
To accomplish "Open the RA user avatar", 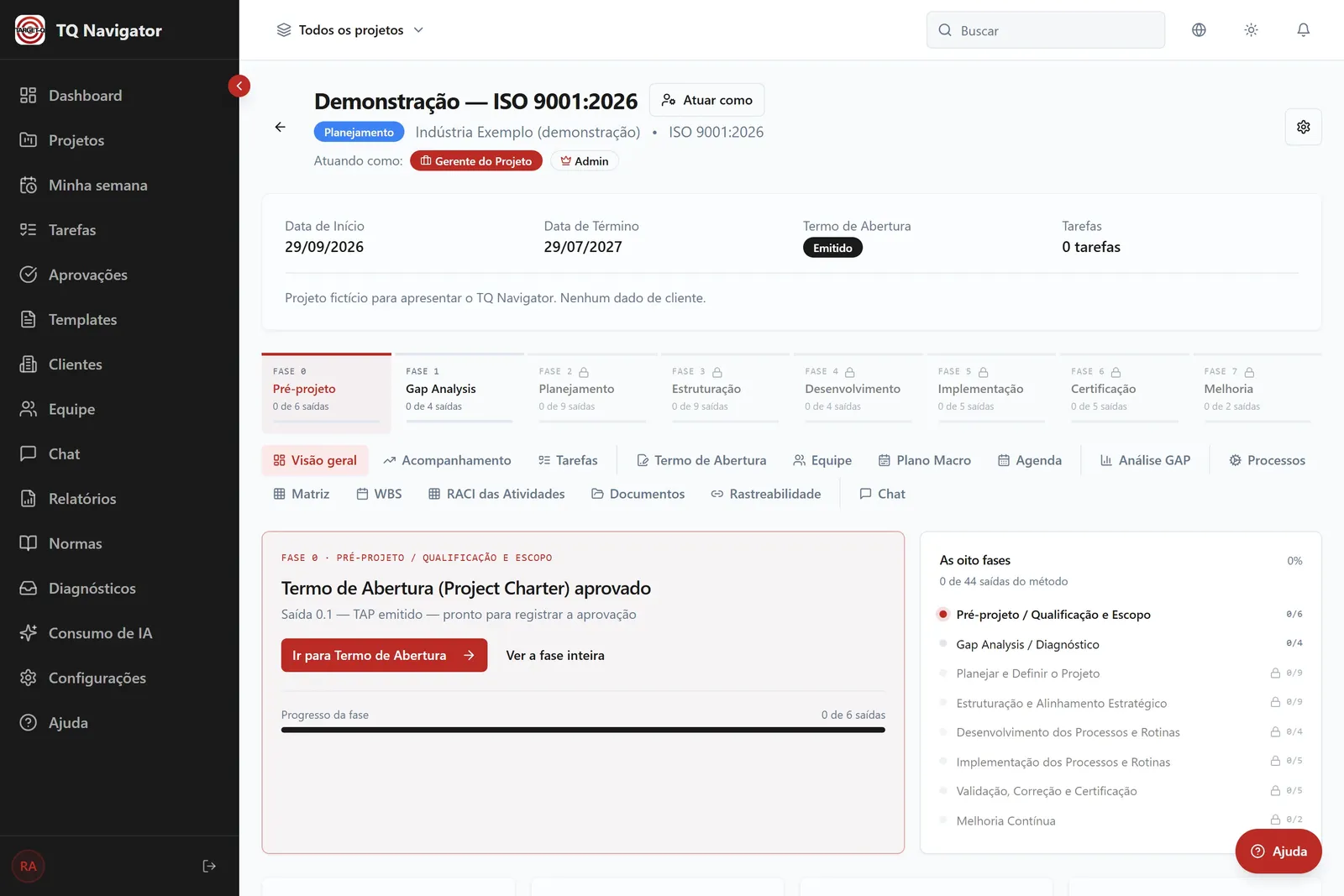I will pyautogui.click(x=29, y=866).
